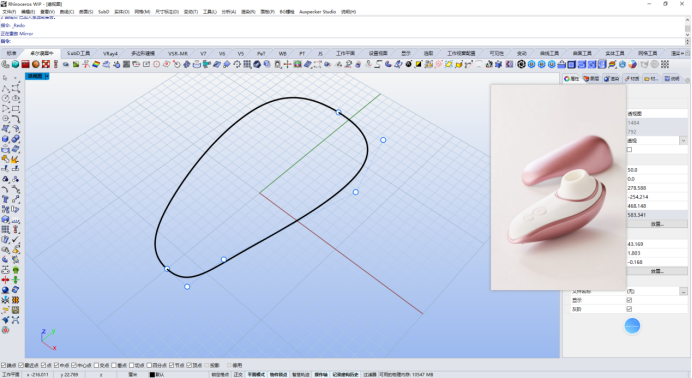This screenshot has height=378, width=692.
Task: Click the rainbow gradient icon left of top toolbar
Action: (96, 64)
